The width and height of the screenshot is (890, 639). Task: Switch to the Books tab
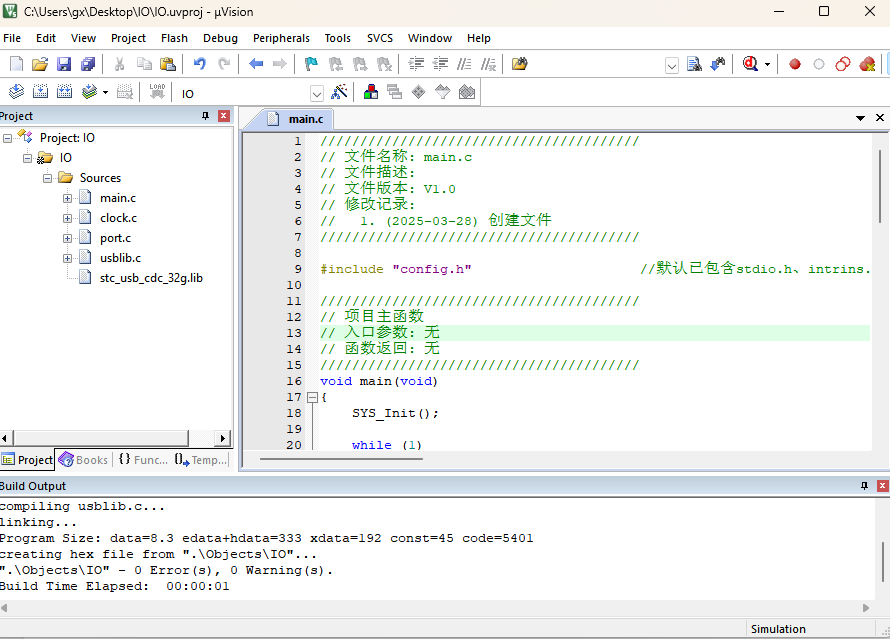(x=83, y=460)
